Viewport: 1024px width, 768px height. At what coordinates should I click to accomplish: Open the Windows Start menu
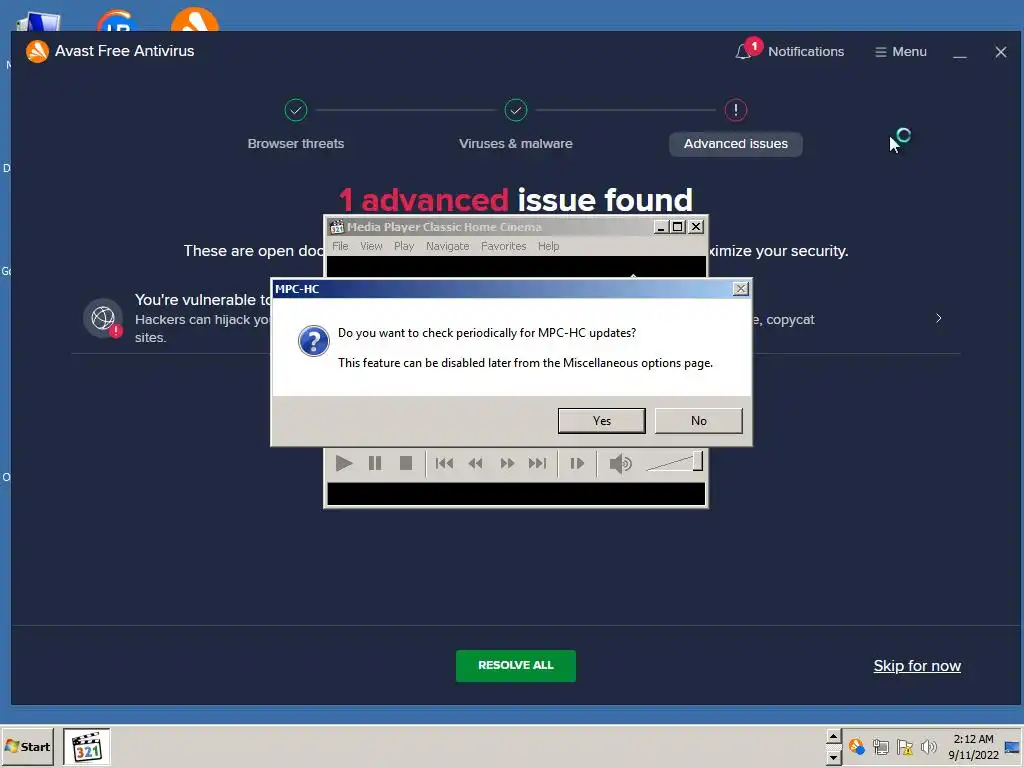tap(27, 746)
